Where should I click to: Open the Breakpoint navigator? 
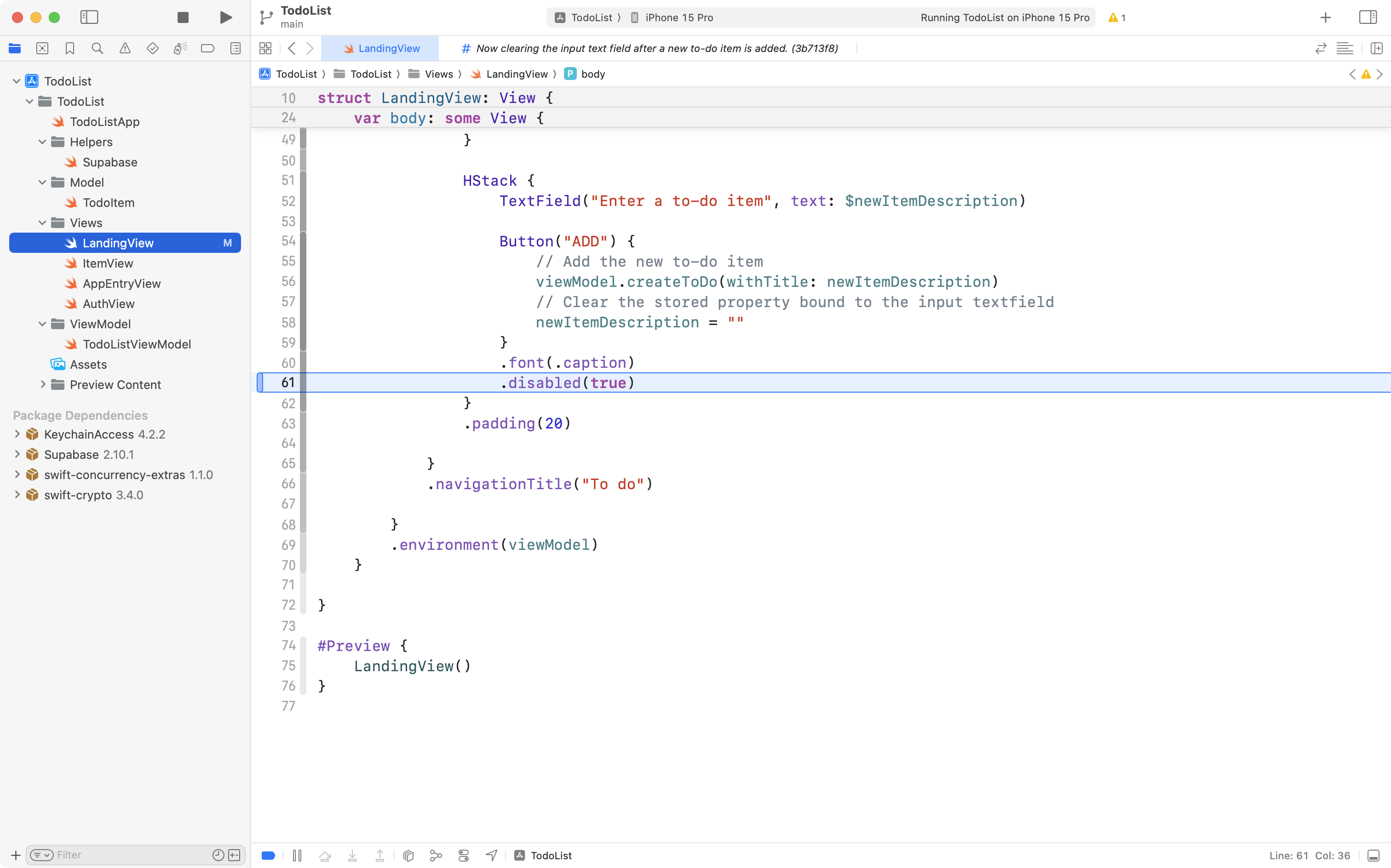click(x=208, y=48)
